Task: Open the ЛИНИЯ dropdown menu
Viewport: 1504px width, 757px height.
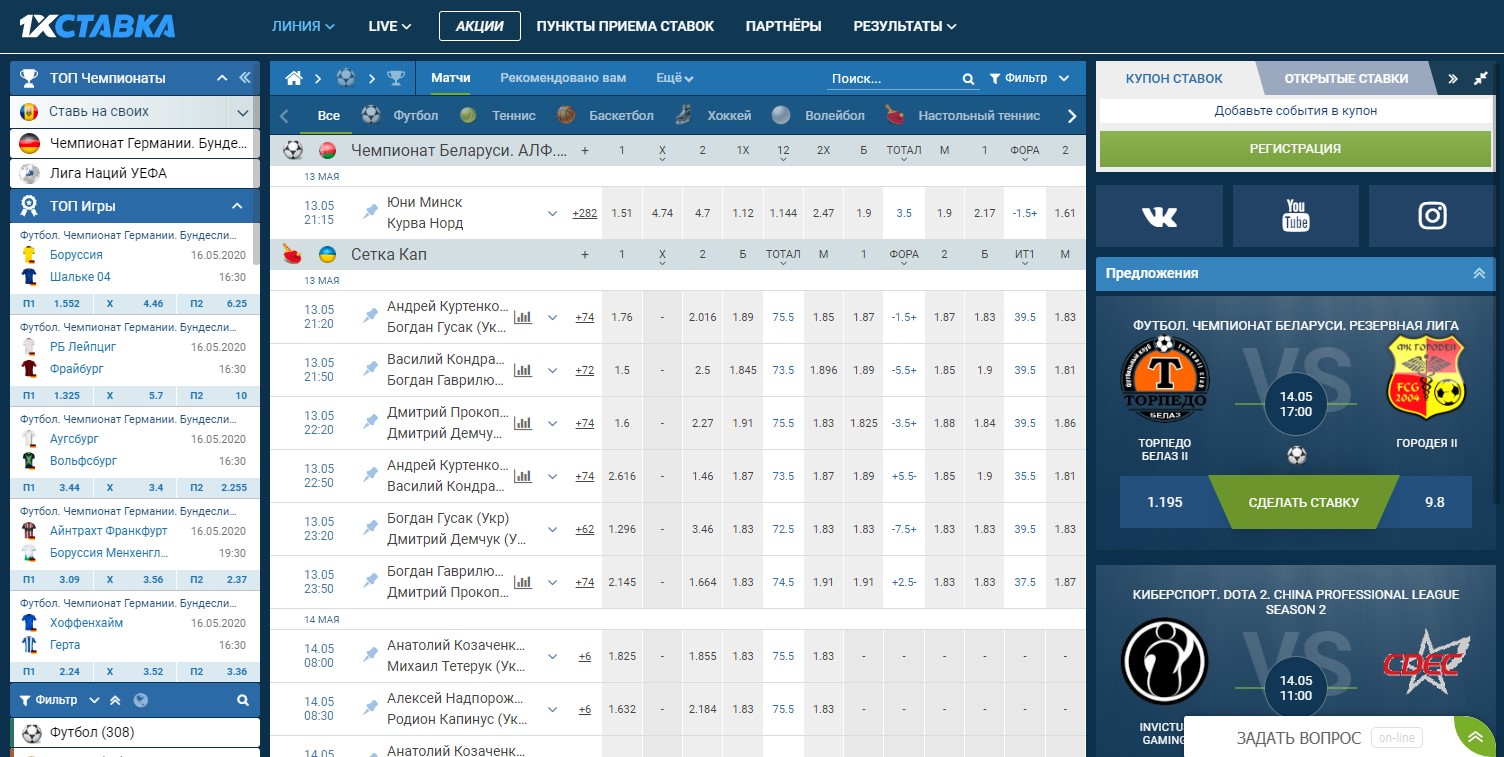Action: click(x=303, y=26)
